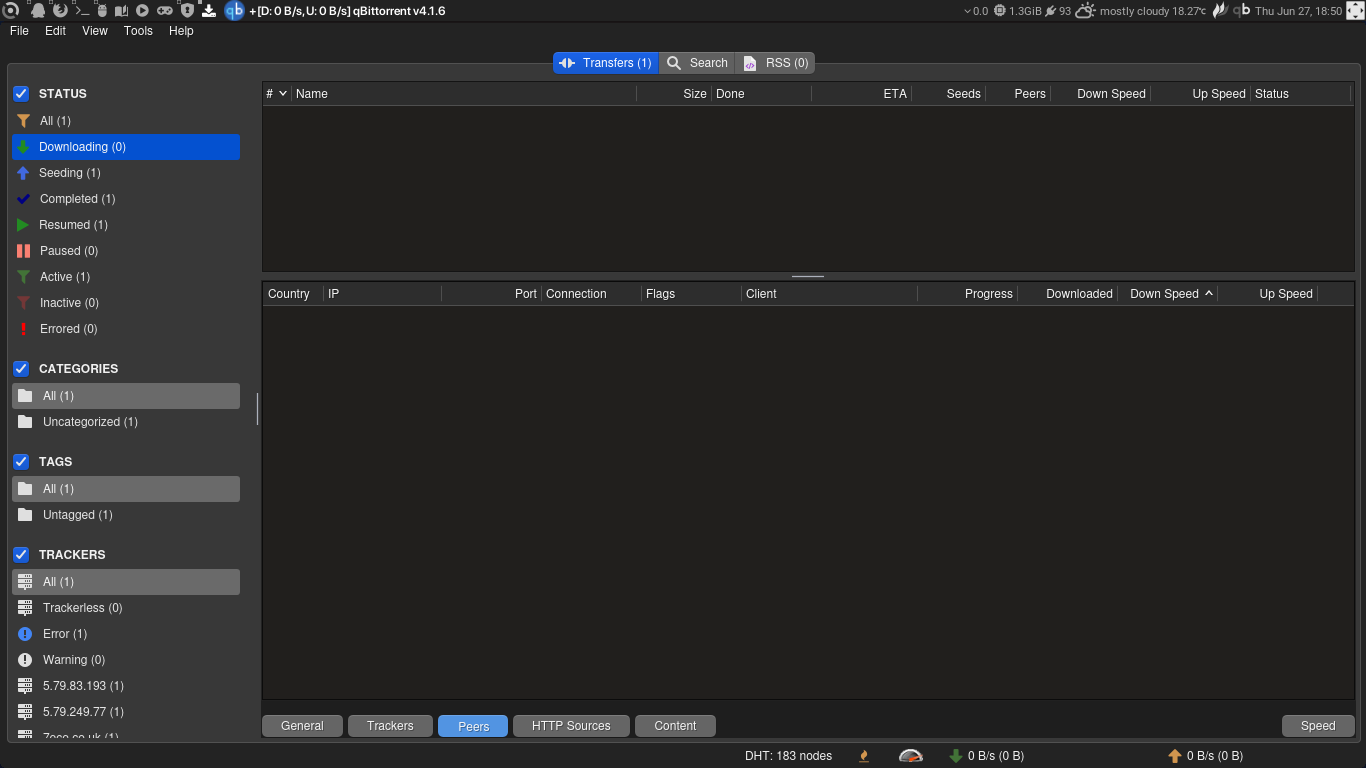Toggle the CATEGORIES section checkbox

[x=21, y=369]
